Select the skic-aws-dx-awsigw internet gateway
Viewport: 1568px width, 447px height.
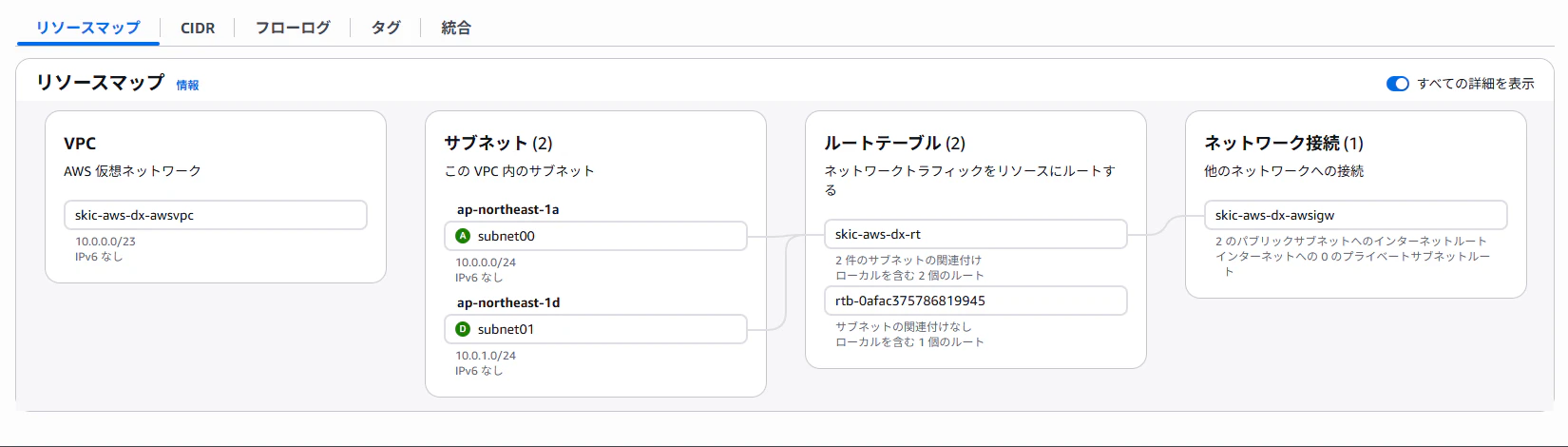(1356, 215)
